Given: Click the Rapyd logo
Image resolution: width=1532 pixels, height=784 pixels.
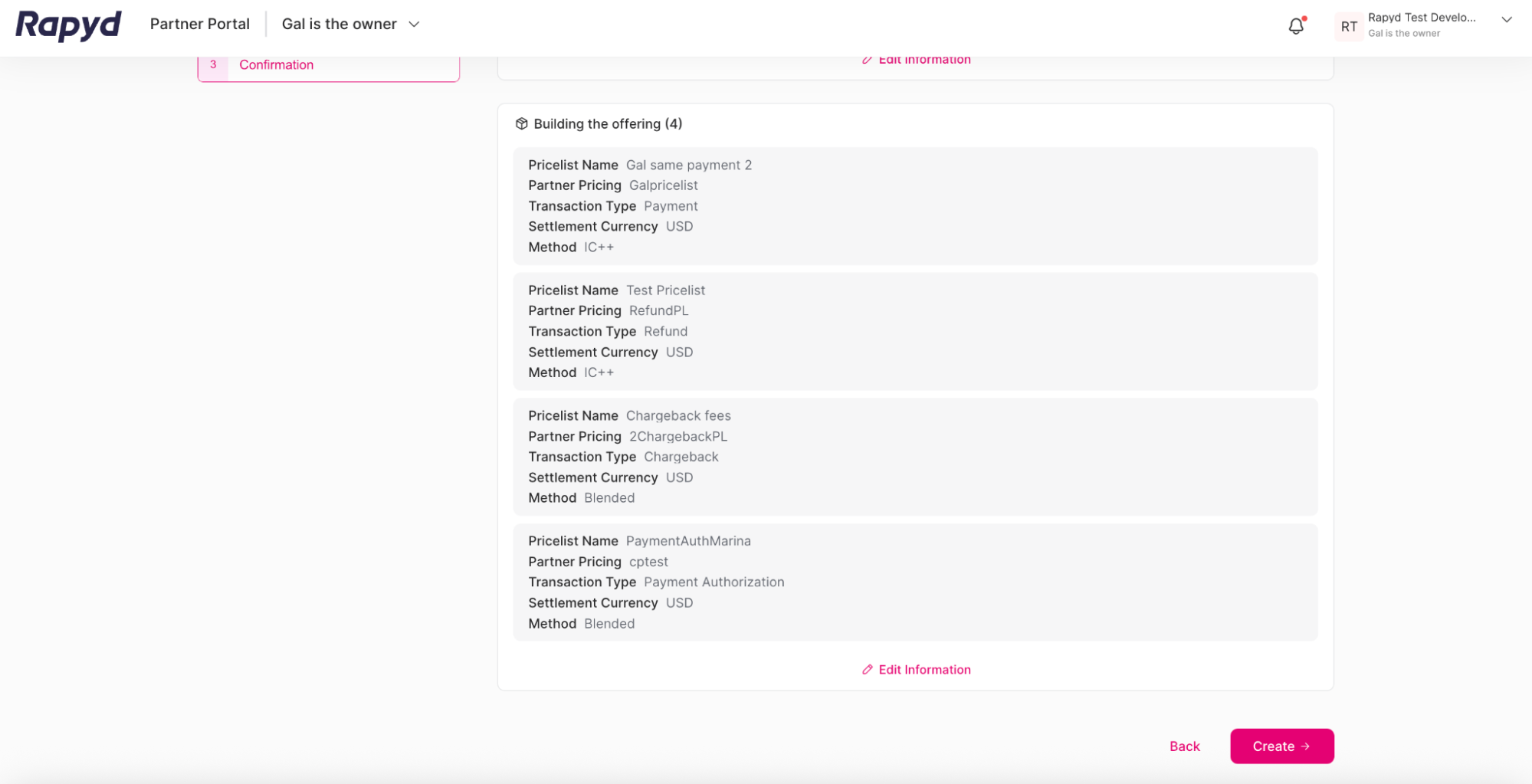Looking at the screenshot, I should click(x=67, y=25).
